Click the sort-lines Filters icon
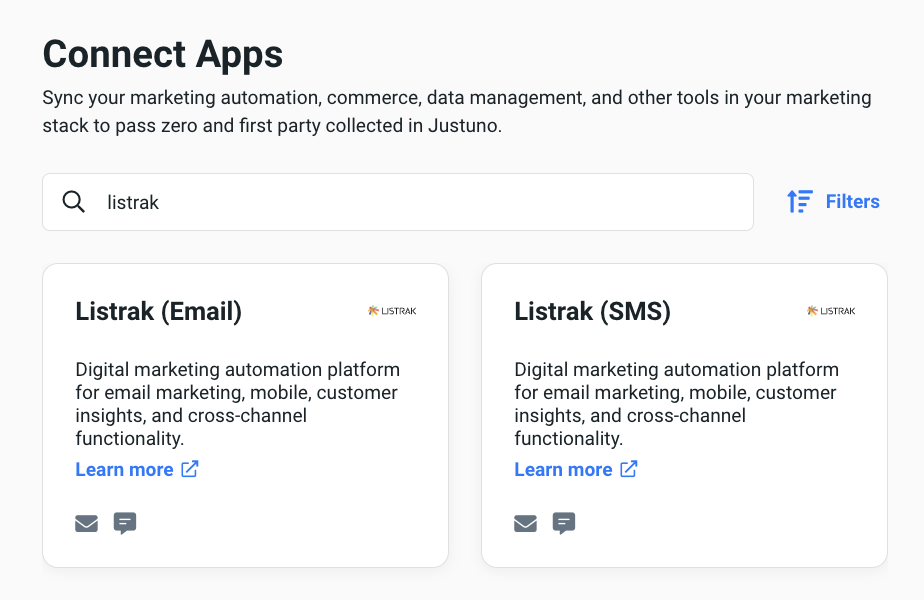 coord(799,202)
